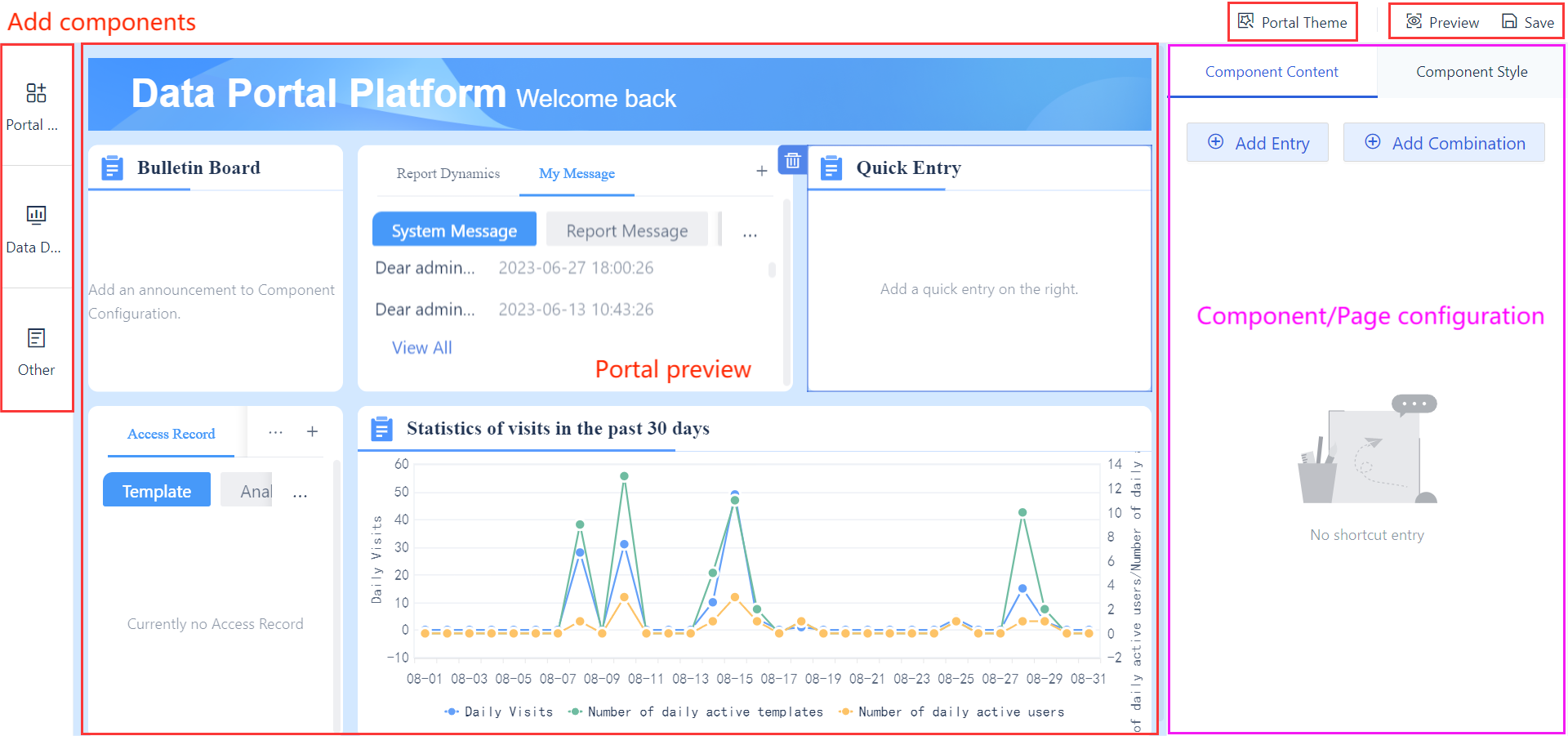Select the My Message tab
Image resolution: width=1568 pixels, height=736 pixels.
[577, 173]
